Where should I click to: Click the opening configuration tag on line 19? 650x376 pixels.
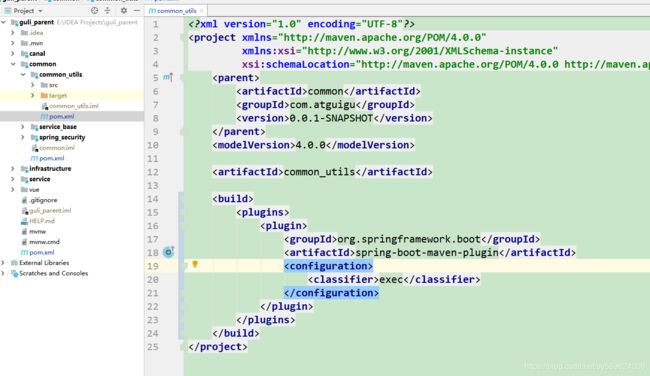(x=328, y=266)
